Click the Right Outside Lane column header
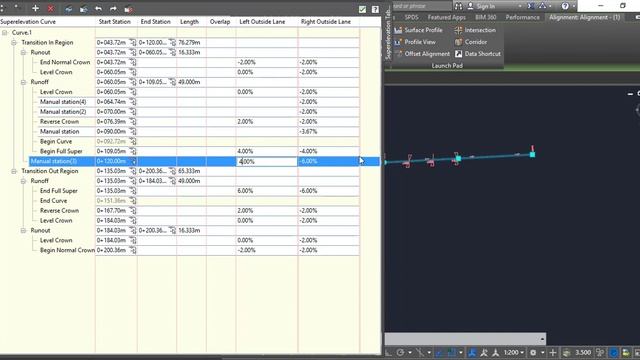This screenshot has width=640, height=360. [326, 22]
